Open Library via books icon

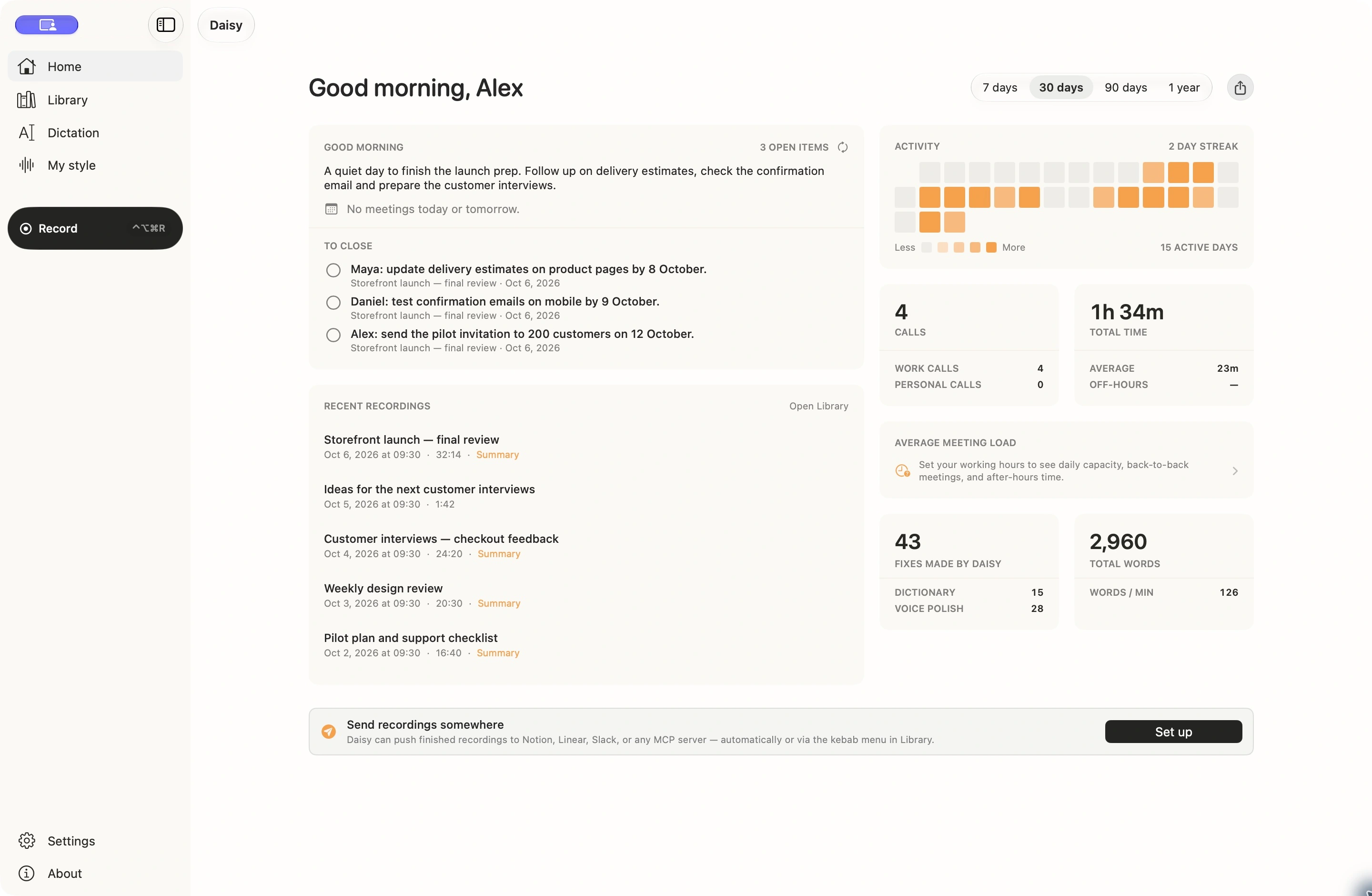[27, 100]
